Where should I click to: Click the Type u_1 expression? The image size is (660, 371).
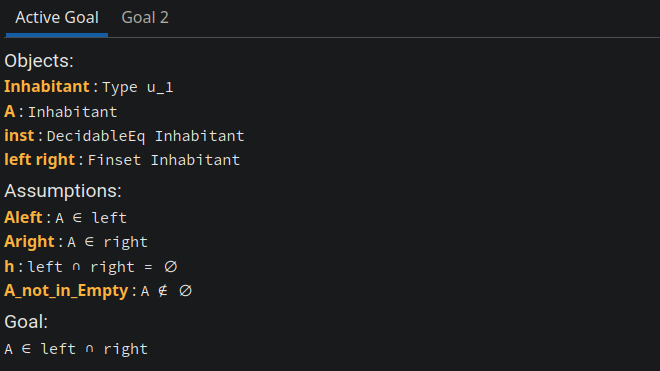click(x=138, y=87)
